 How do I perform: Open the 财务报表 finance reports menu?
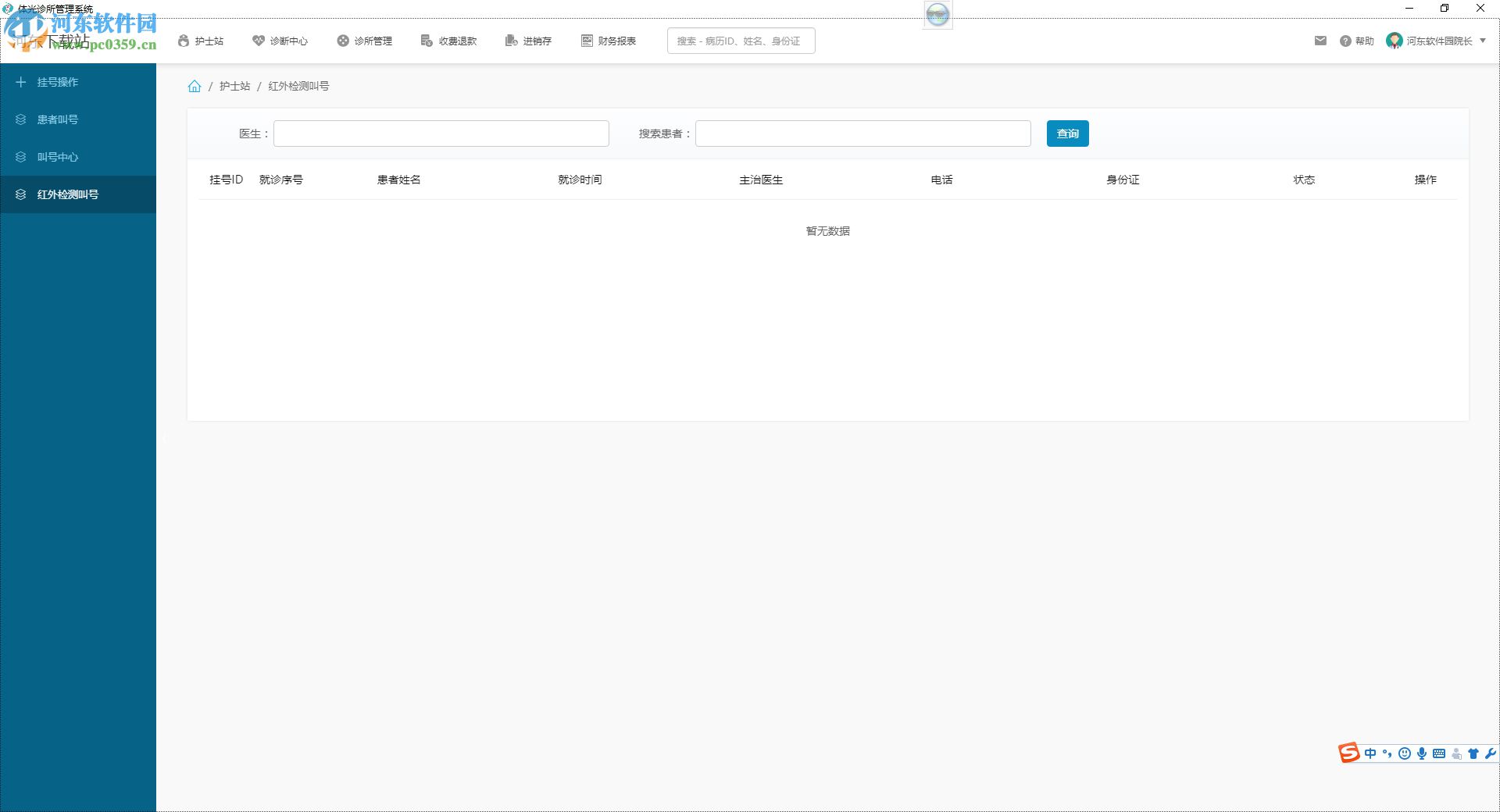tap(608, 41)
